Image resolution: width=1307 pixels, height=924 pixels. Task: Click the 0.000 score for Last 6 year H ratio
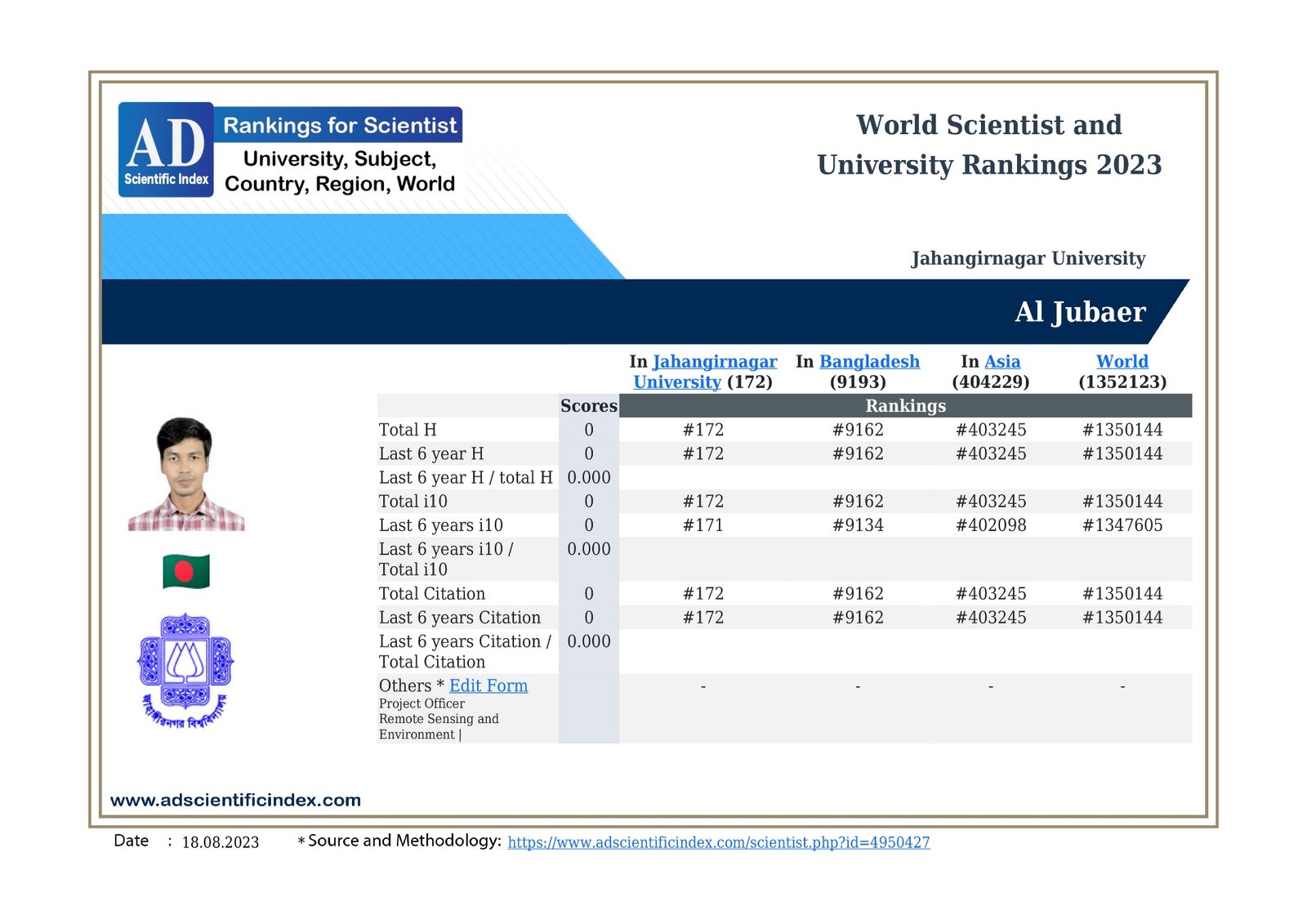click(x=589, y=477)
